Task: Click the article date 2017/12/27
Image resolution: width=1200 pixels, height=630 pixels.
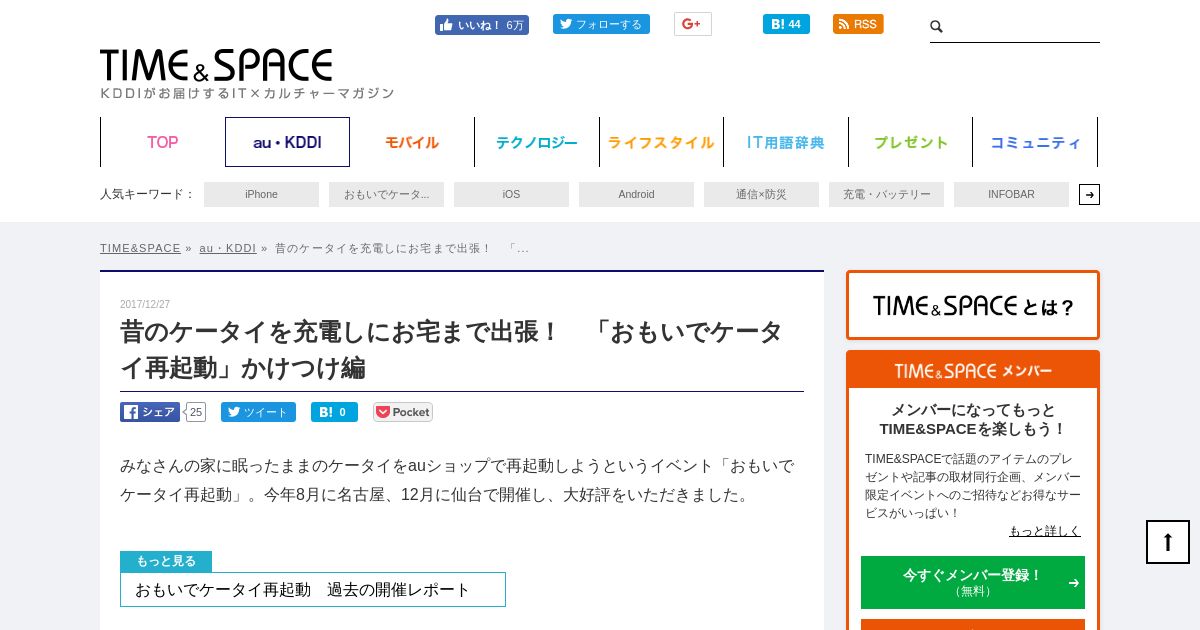Action: 145,304
